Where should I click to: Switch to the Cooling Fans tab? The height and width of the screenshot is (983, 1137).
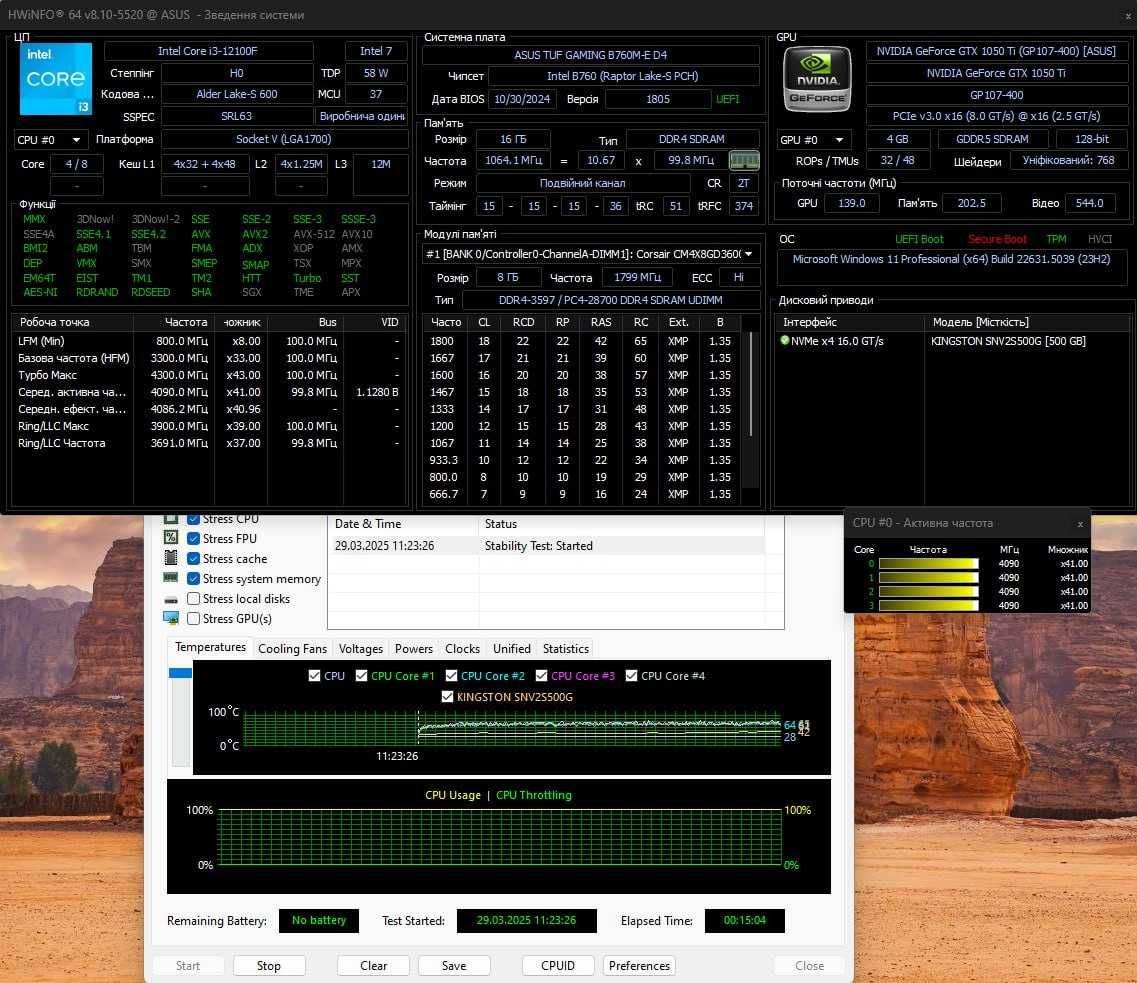pyautogui.click(x=292, y=649)
